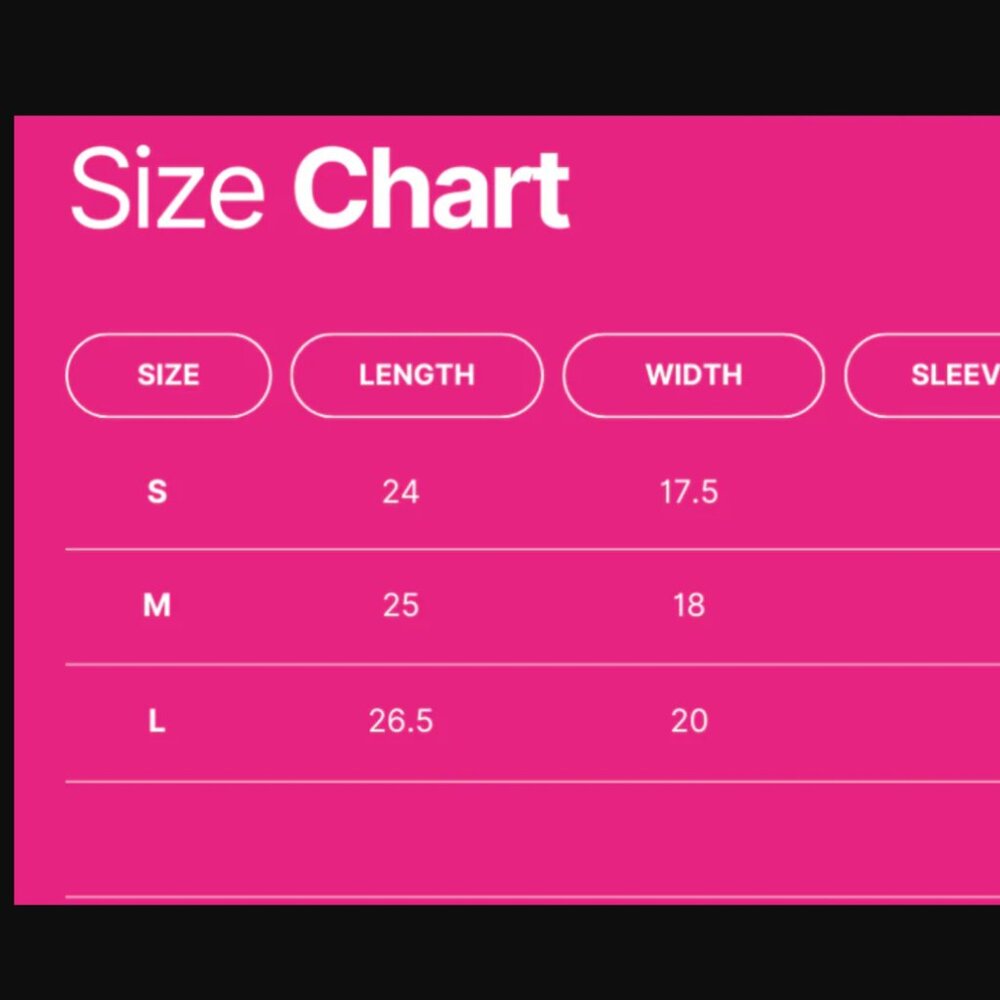Click the length value 25 for size M

tap(401, 605)
